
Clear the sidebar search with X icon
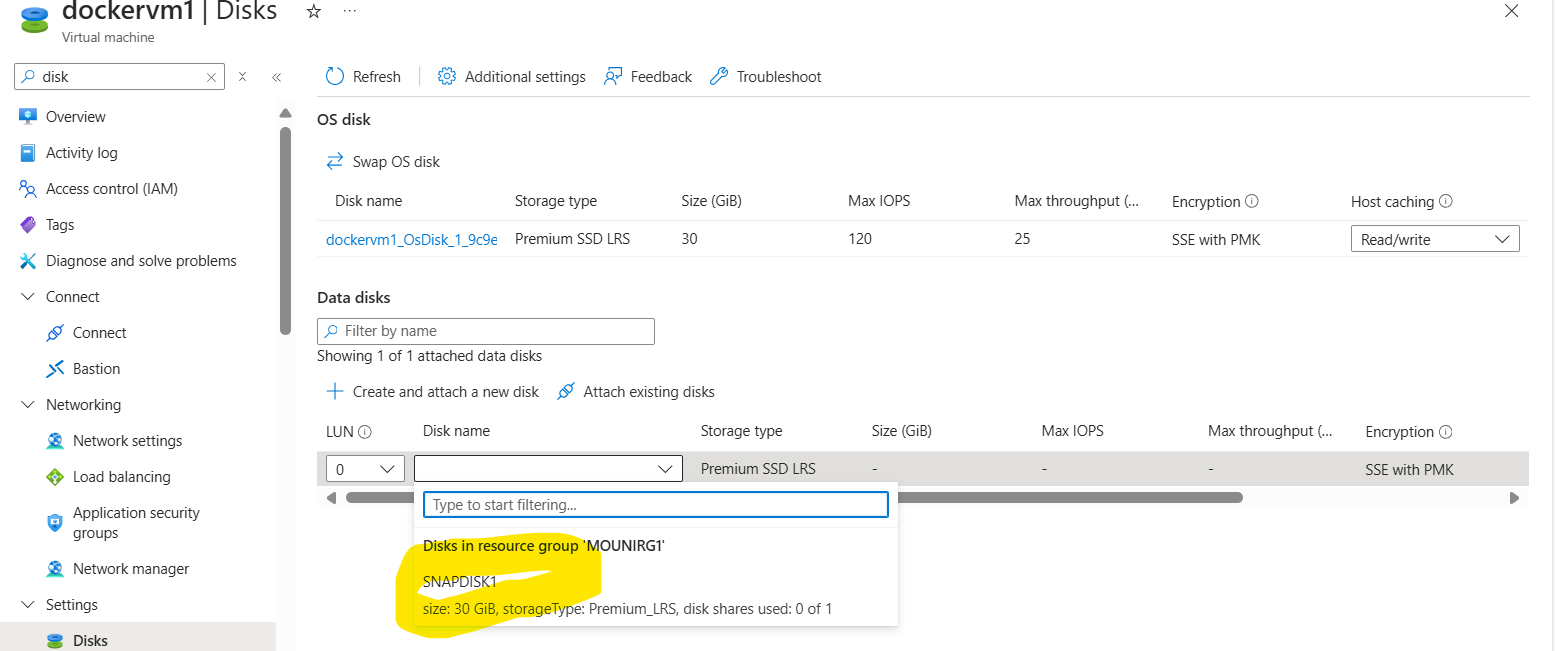(x=211, y=77)
